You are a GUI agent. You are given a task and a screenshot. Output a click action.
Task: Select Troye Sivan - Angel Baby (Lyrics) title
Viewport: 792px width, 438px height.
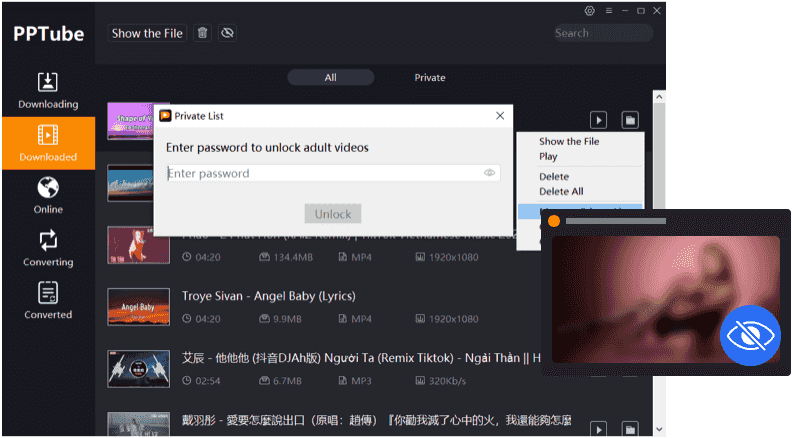pos(269,296)
